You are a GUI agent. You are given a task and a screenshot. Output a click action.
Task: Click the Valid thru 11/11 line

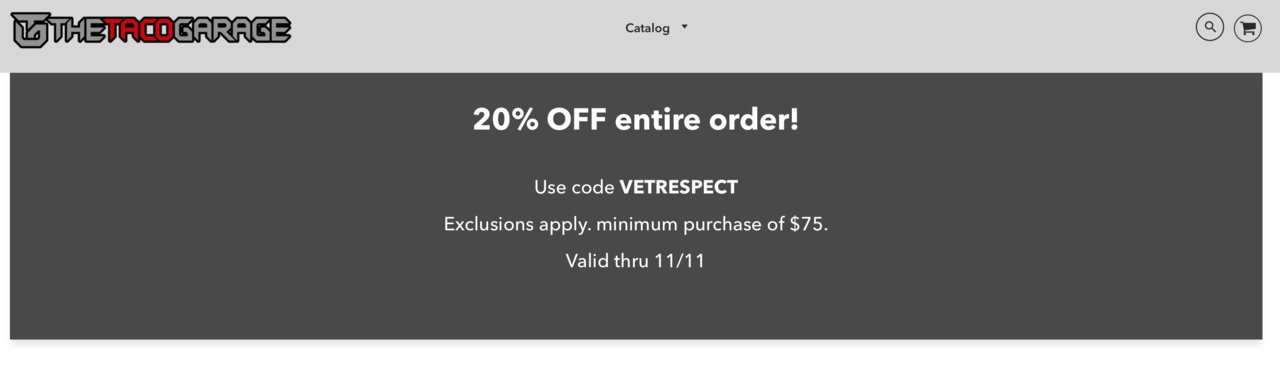click(x=636, y=261)
